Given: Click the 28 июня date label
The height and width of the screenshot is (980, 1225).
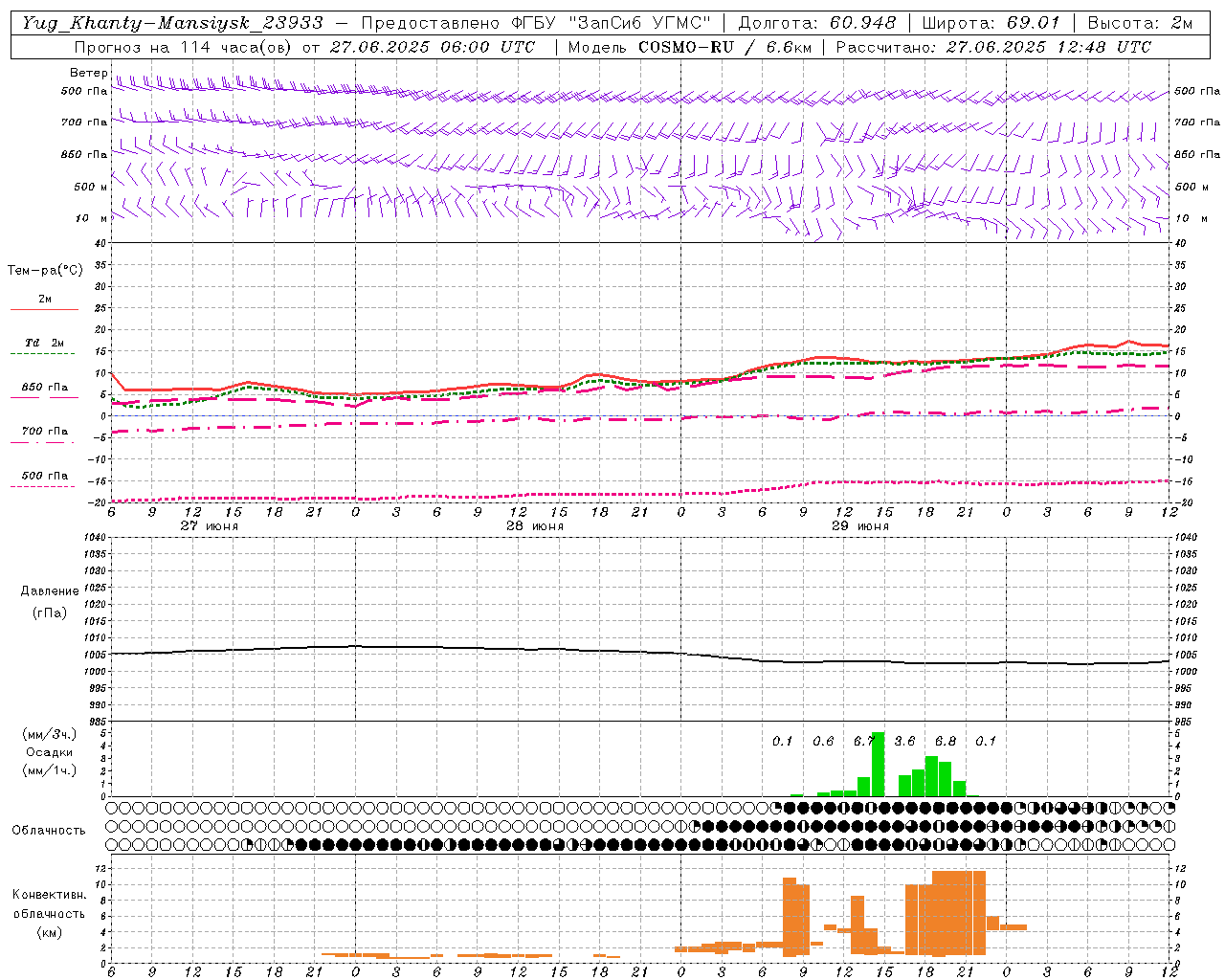Looking at the screenshot, I should click(535, 525).
